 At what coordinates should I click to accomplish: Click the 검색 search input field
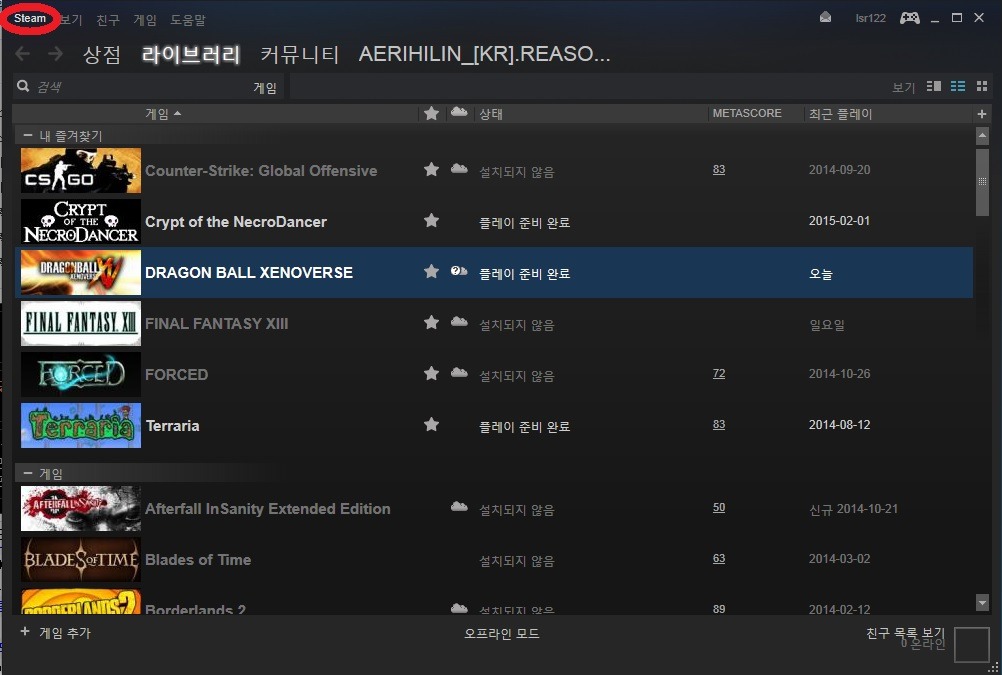point(130,88)
